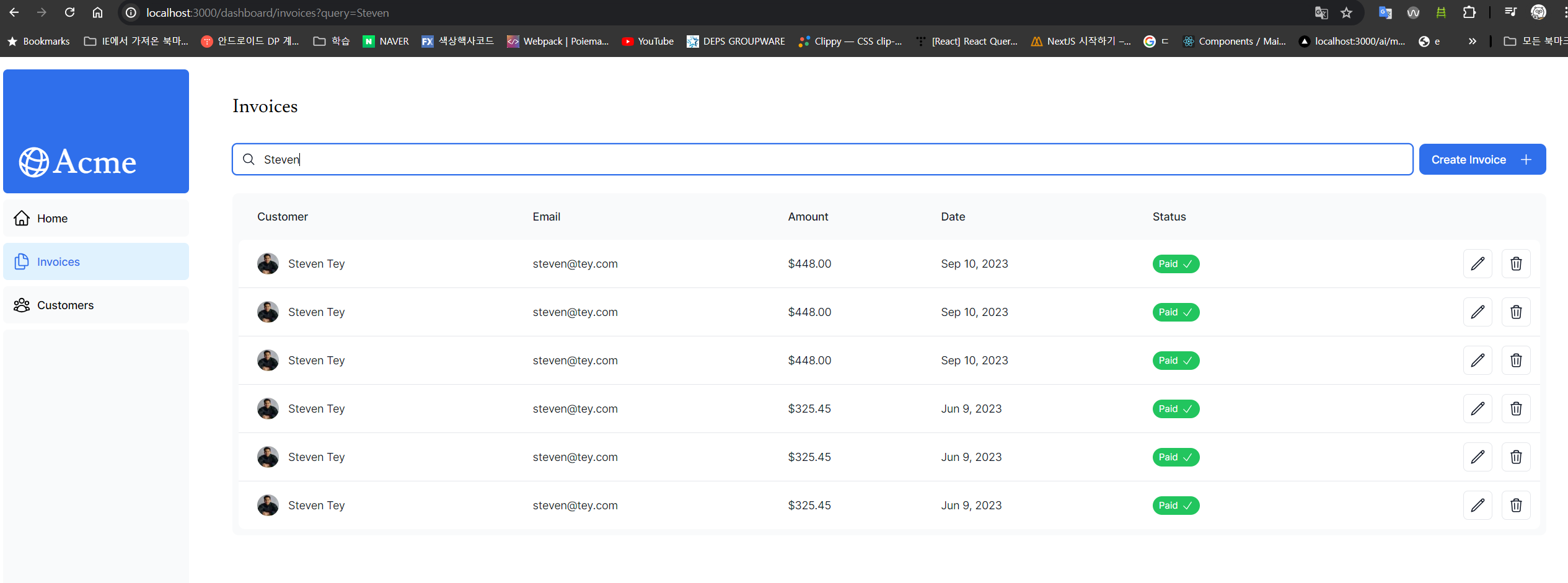The height and width of the screenshot is (583, 1568).
Task: Open the NAVER bookmark
Action: pos(385,41)
